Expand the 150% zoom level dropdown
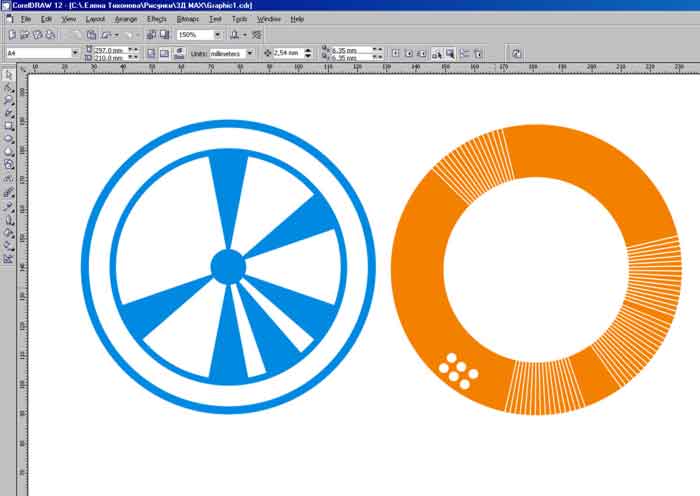Screen dimensions: 700x496 click(x=217, y=35)
